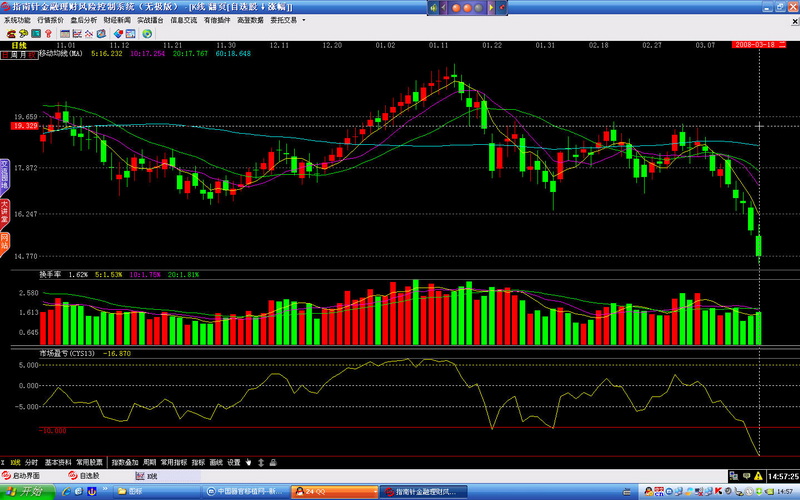Image resolution: width=800 pixels, height=500 pixels.
Task: Click the lock icon in bottom toolbar
Action: [272, 463]
